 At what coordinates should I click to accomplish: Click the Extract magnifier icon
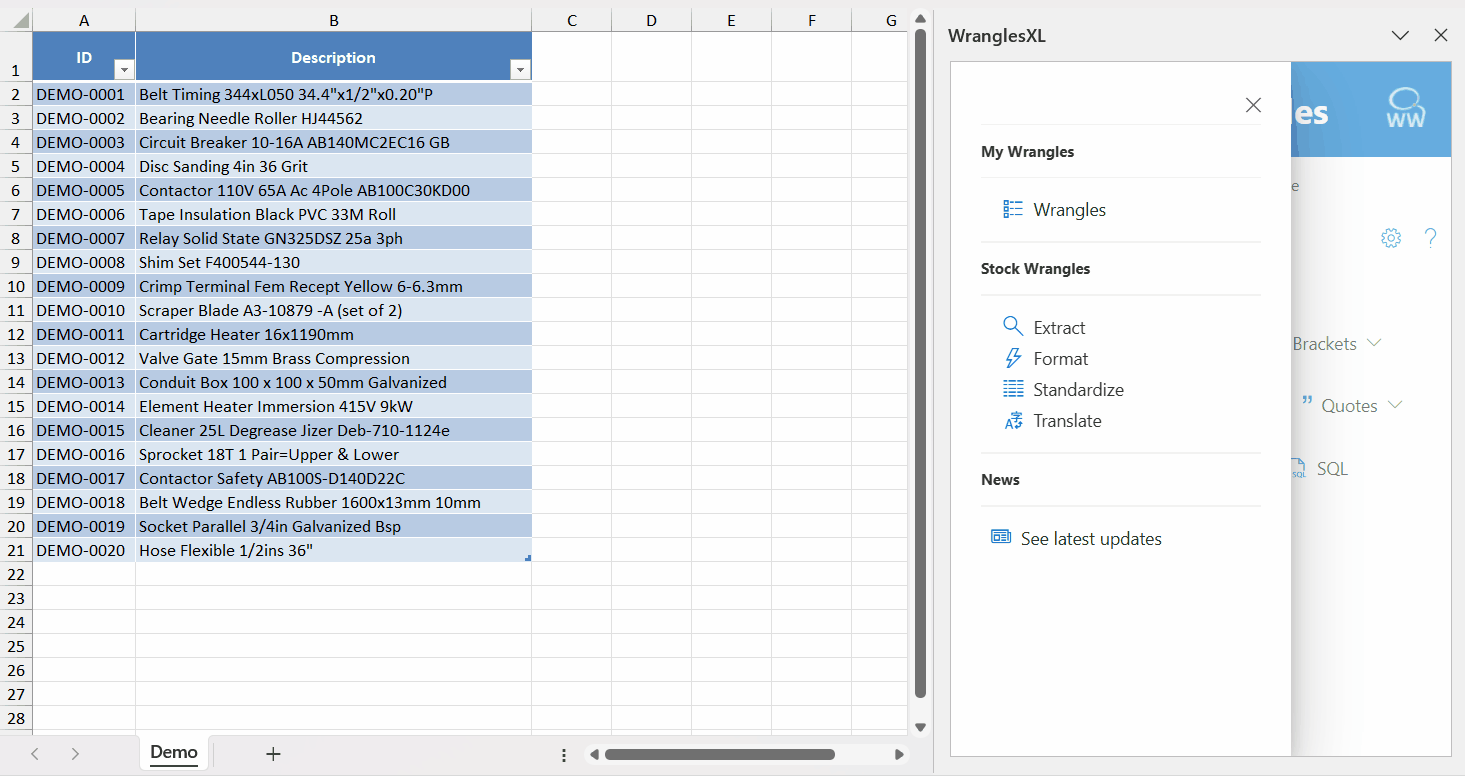click(x=1013, y=327)
